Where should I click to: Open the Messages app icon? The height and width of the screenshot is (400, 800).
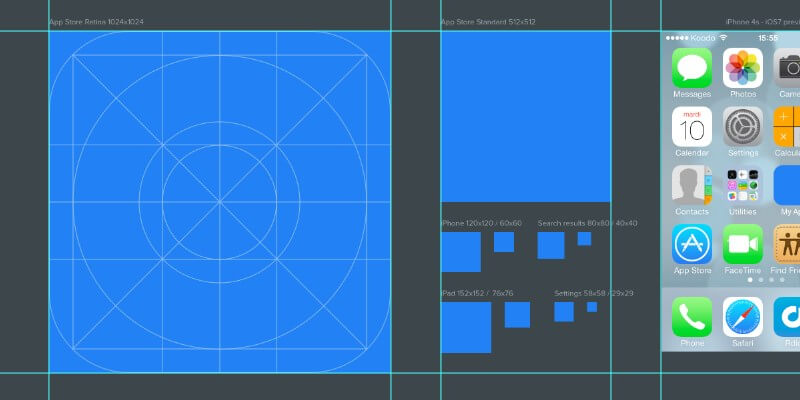[x=692, y=69]
